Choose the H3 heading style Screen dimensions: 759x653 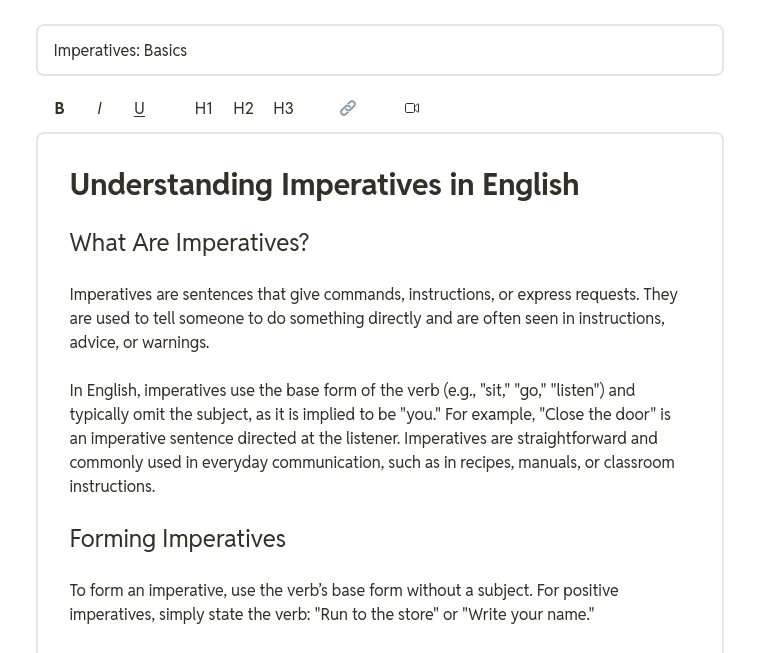coord(283,108)
